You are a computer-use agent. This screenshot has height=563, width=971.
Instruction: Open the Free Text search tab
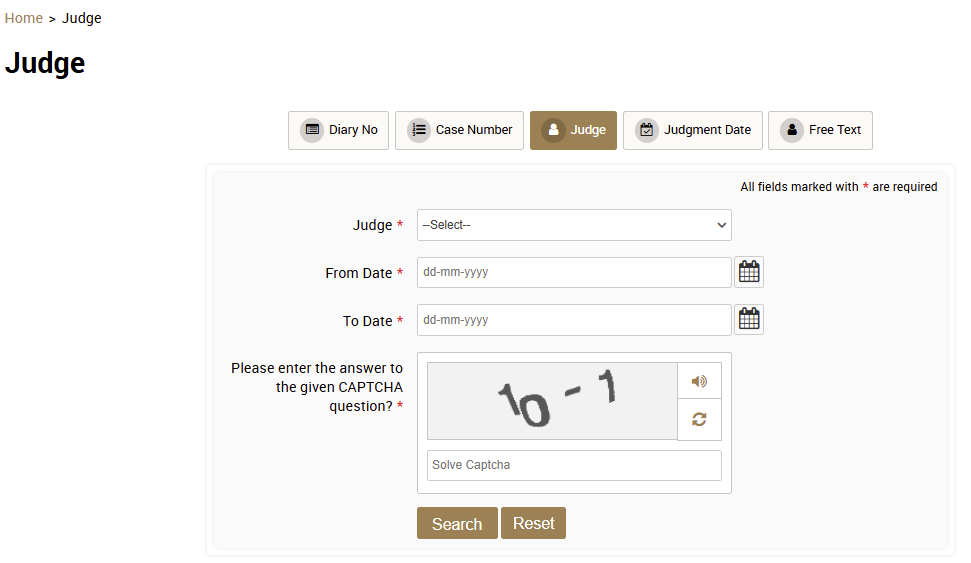(820, 130)
